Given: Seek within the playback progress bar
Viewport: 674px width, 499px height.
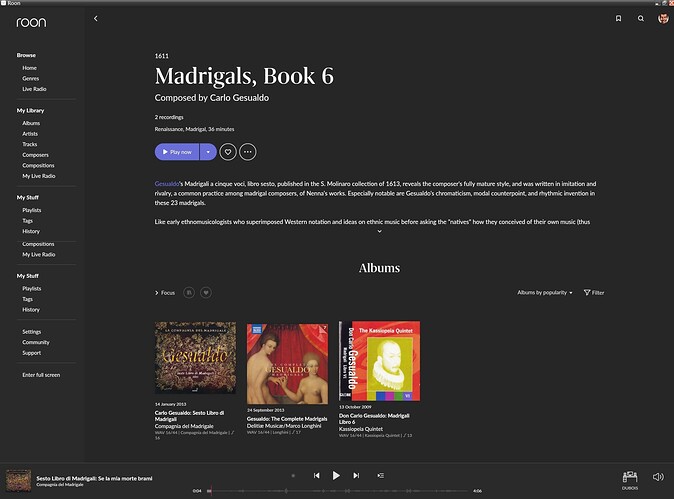Looking at the screenshot, I should point(339,490).
